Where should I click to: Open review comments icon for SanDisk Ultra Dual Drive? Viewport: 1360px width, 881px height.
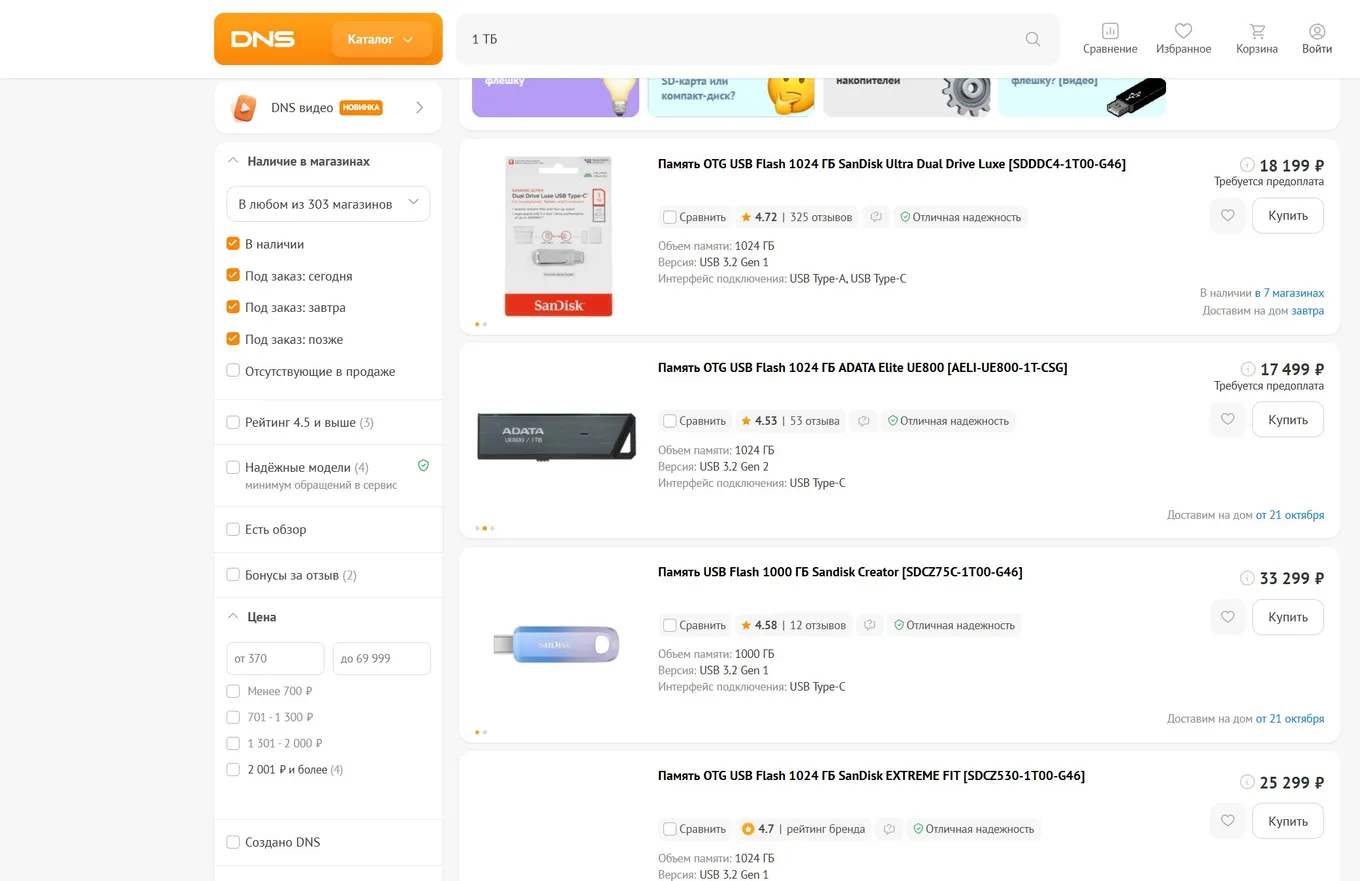(876, 217)
